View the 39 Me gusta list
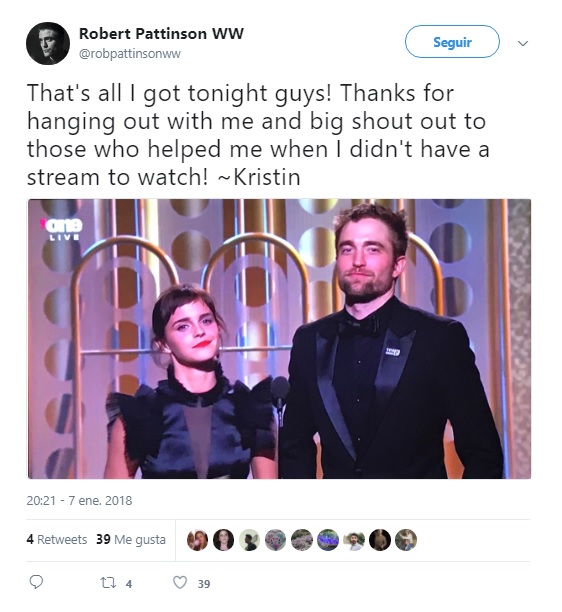Image resolution: width=562 pixels, height=612 pixels. (131, 540)
